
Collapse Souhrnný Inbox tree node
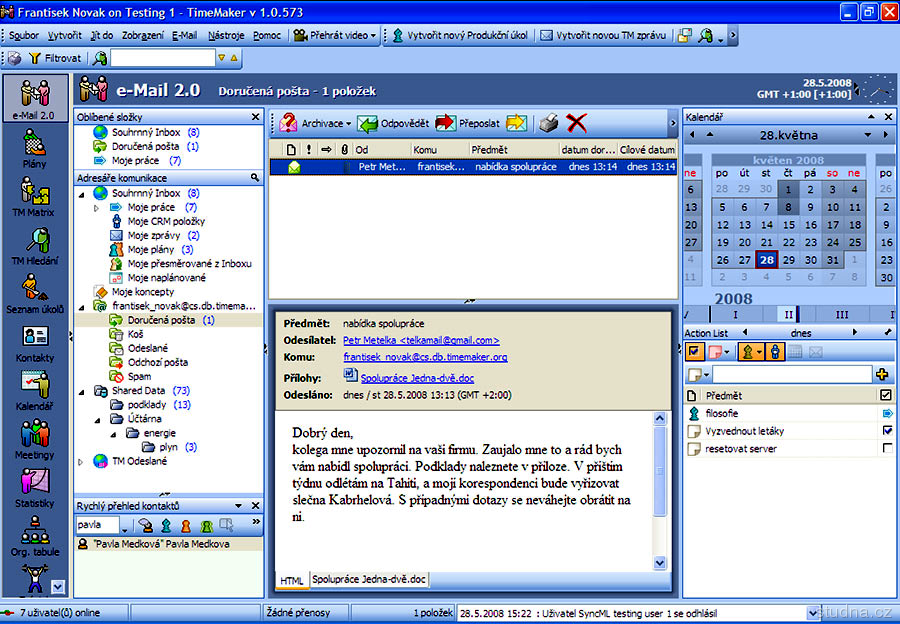tap(82, 194)
